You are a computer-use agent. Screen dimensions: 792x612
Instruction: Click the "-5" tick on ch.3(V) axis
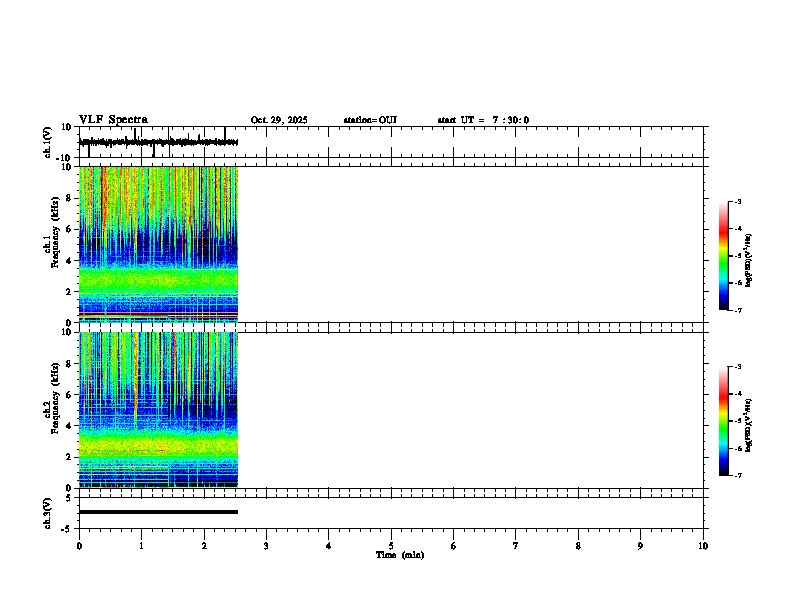coord(67,529)
